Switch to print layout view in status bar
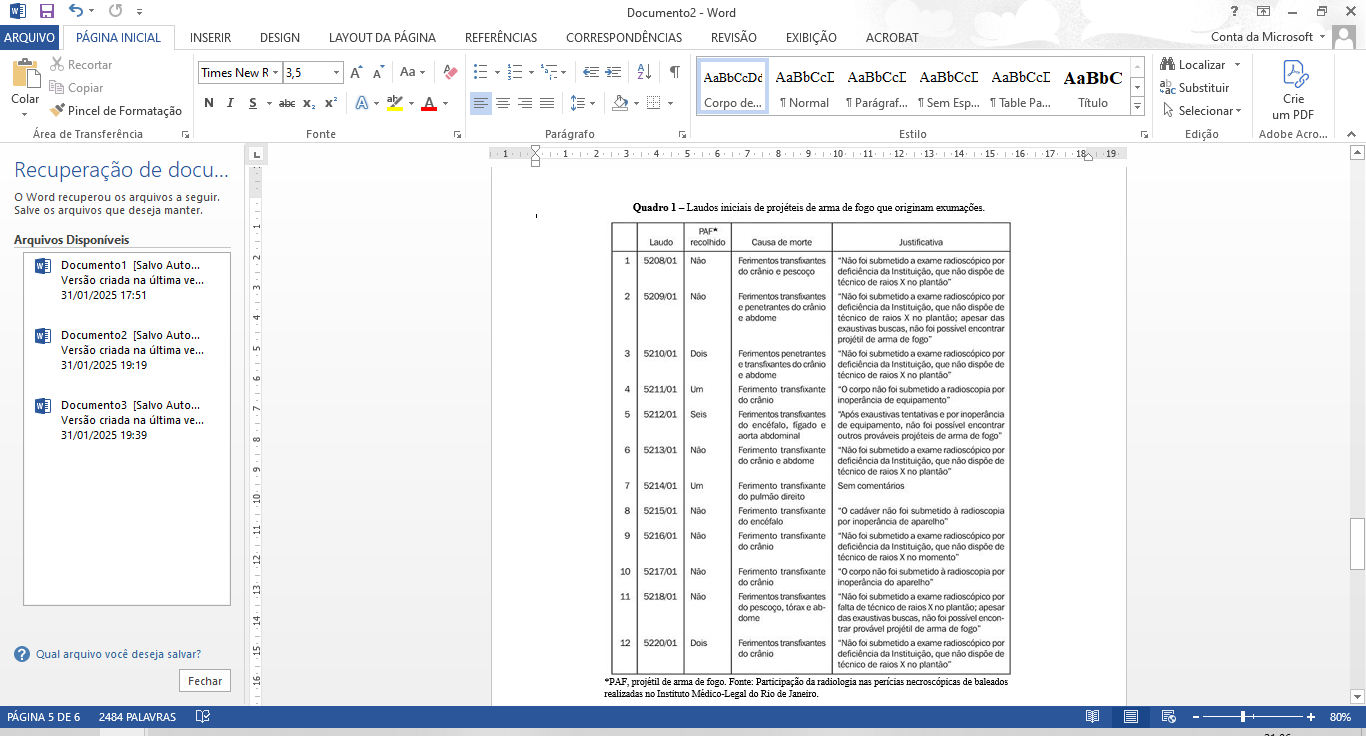Image resolution: width=1366 pixels, height=736 pixels. coord(1131,717)
